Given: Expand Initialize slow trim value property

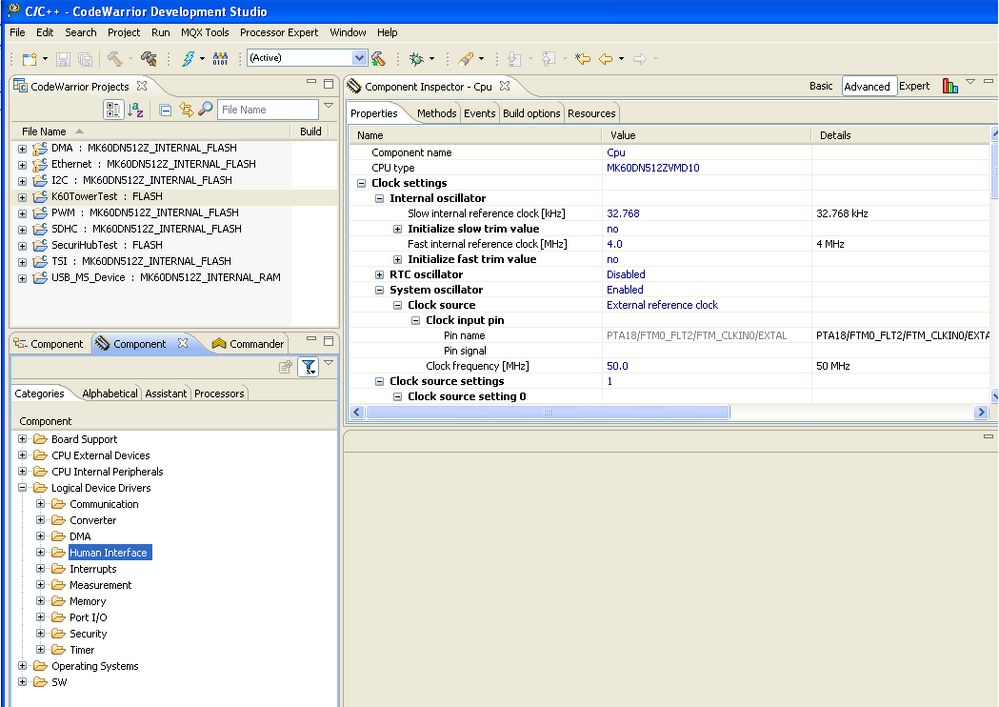Looking at the screenshot, I should [398, 229].
